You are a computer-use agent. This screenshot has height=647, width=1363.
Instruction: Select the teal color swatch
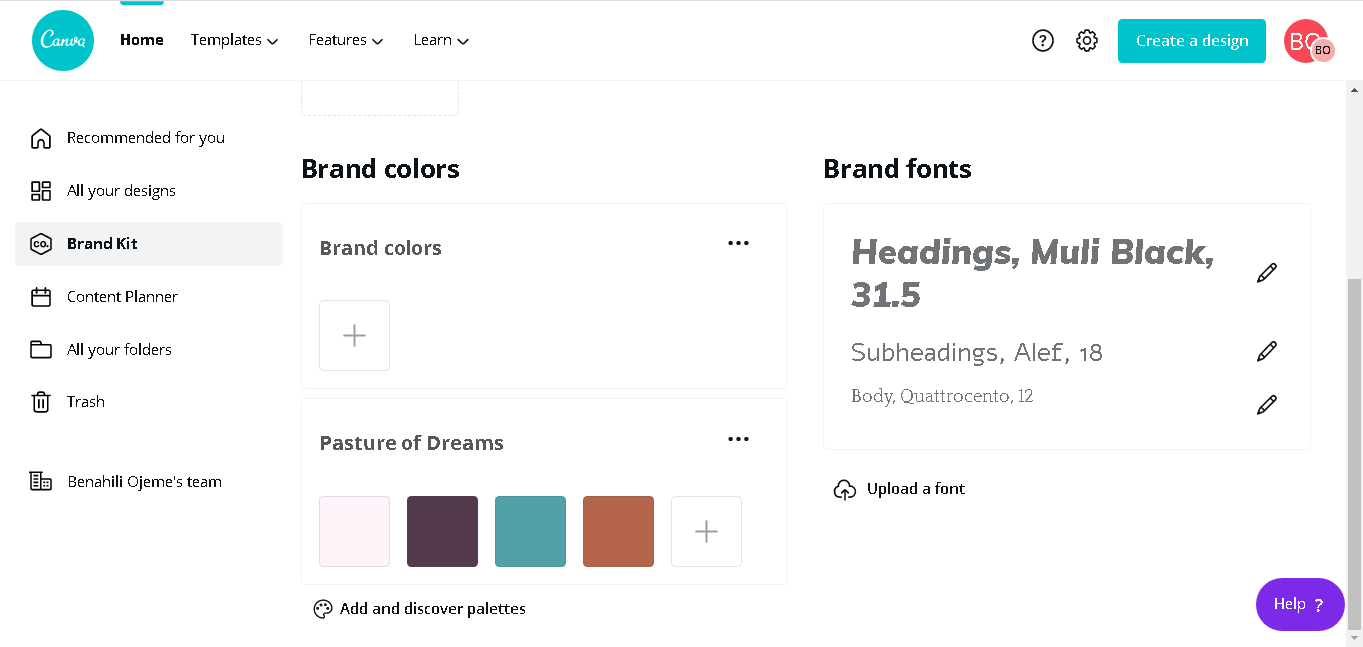click(530, 531)
